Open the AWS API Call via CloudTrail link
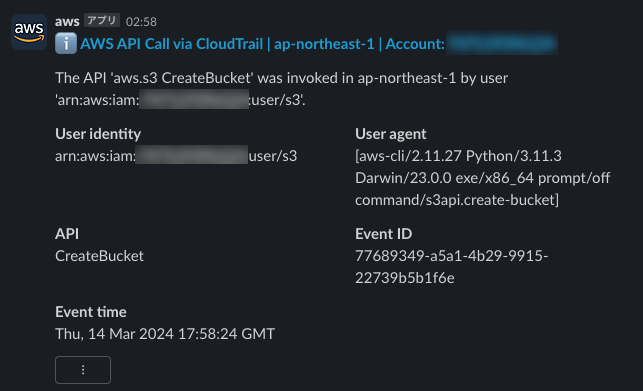643x391 pixels. tap(262, 44)
